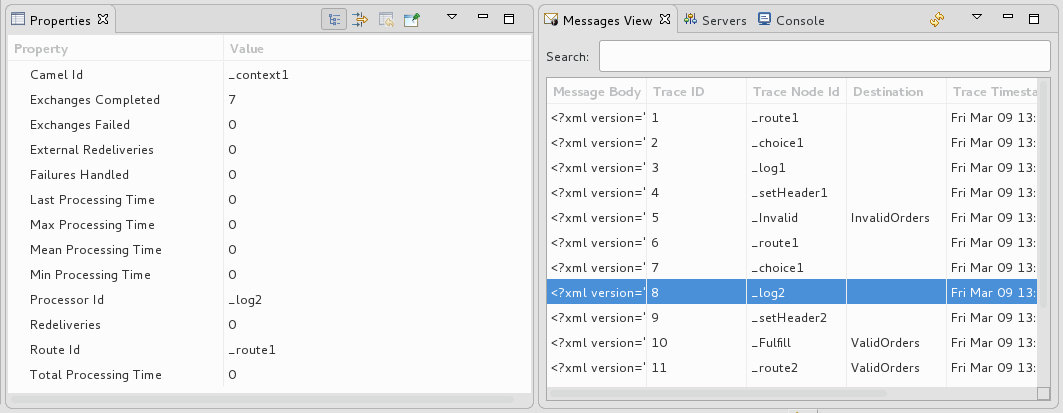Viewport: 1063px width, 413px height.
Task: Sort by the Trace Node Id column header
Action: click(795, 92)
